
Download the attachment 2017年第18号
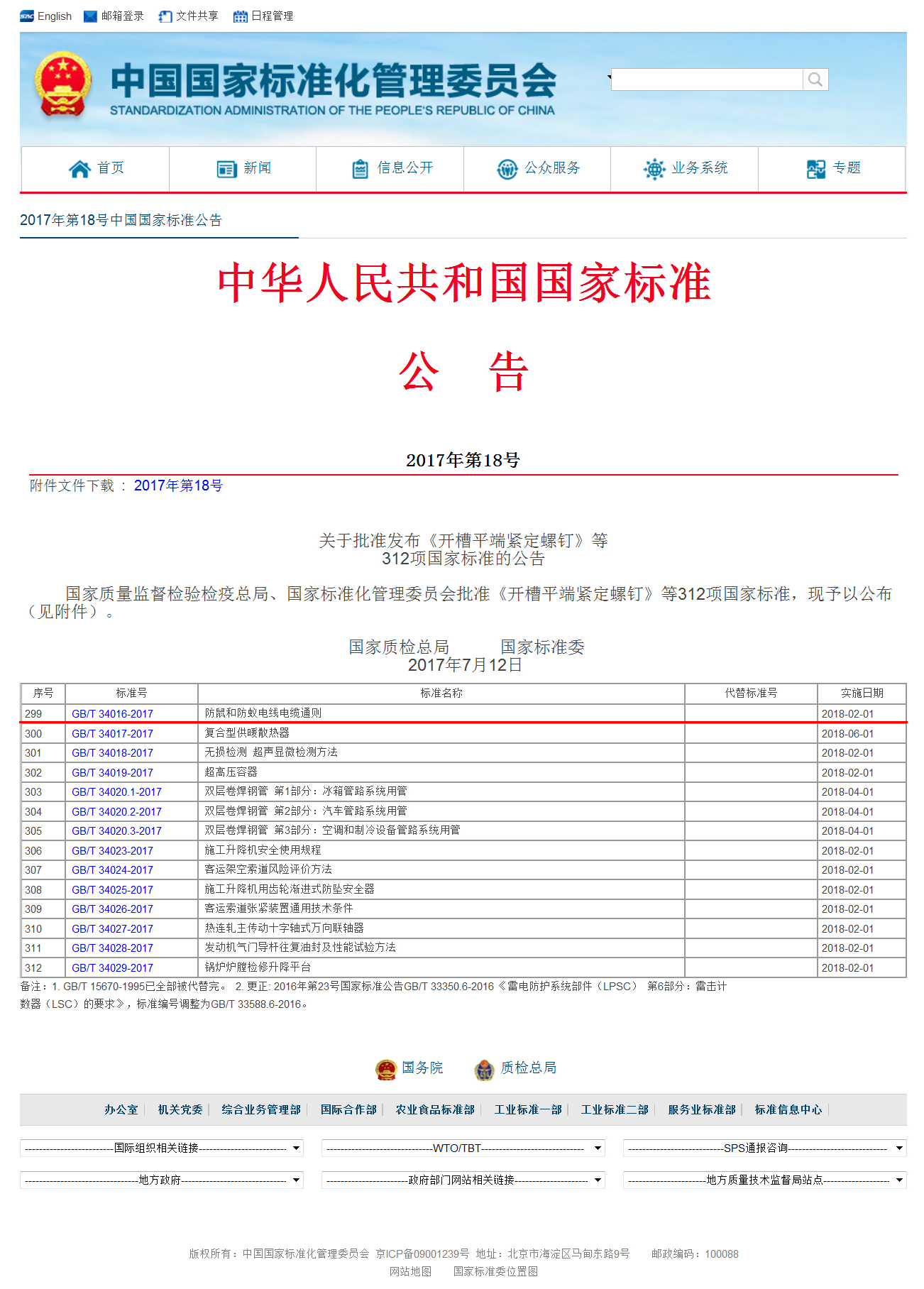tap(178, 486)
